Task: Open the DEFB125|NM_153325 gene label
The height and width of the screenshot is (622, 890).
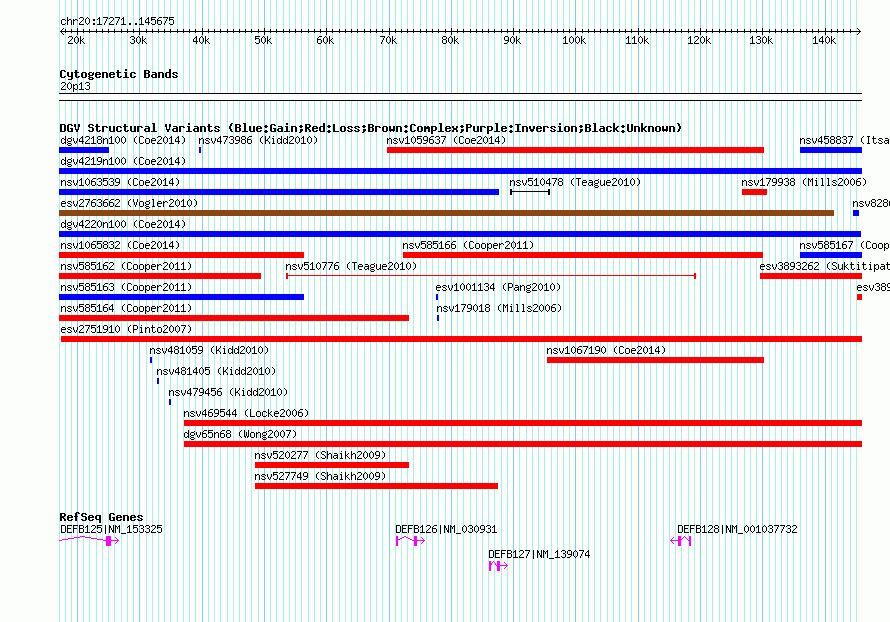Action: pyautogui.click(x=111, y=529)
